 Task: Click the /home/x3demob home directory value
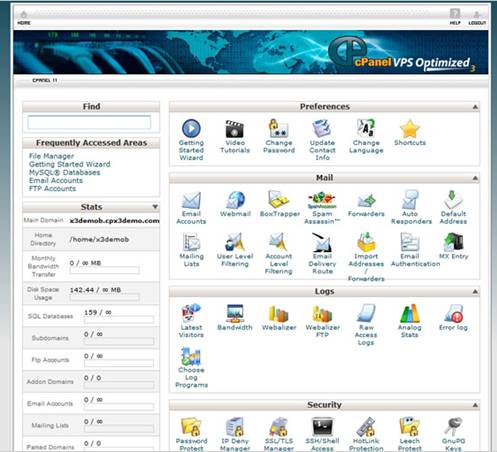pos(99,239)
